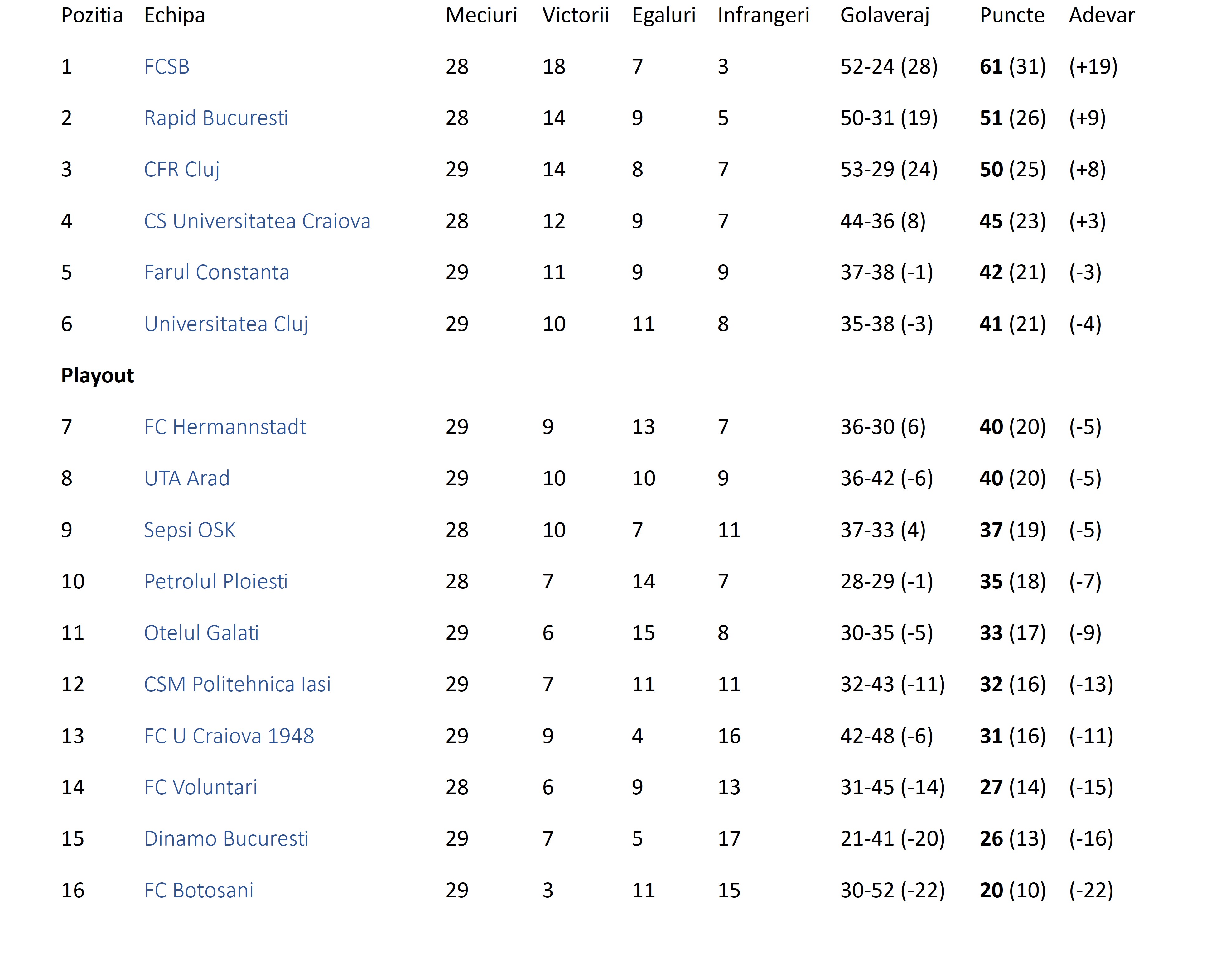This screenshot has height=980, width=1216.
Task: Select the FC Botosani link
Action: coord(199,890)
